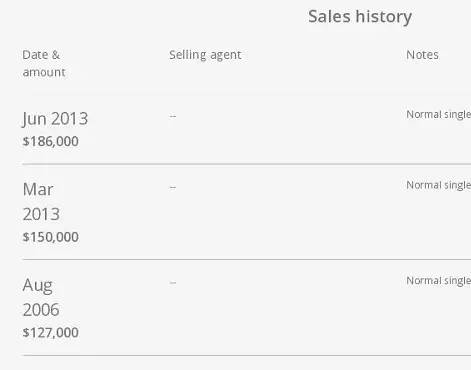The height and width of the screenshot is (370, 471).
Task: Select the Aug 2006 sale date
Action: [41, 297]
